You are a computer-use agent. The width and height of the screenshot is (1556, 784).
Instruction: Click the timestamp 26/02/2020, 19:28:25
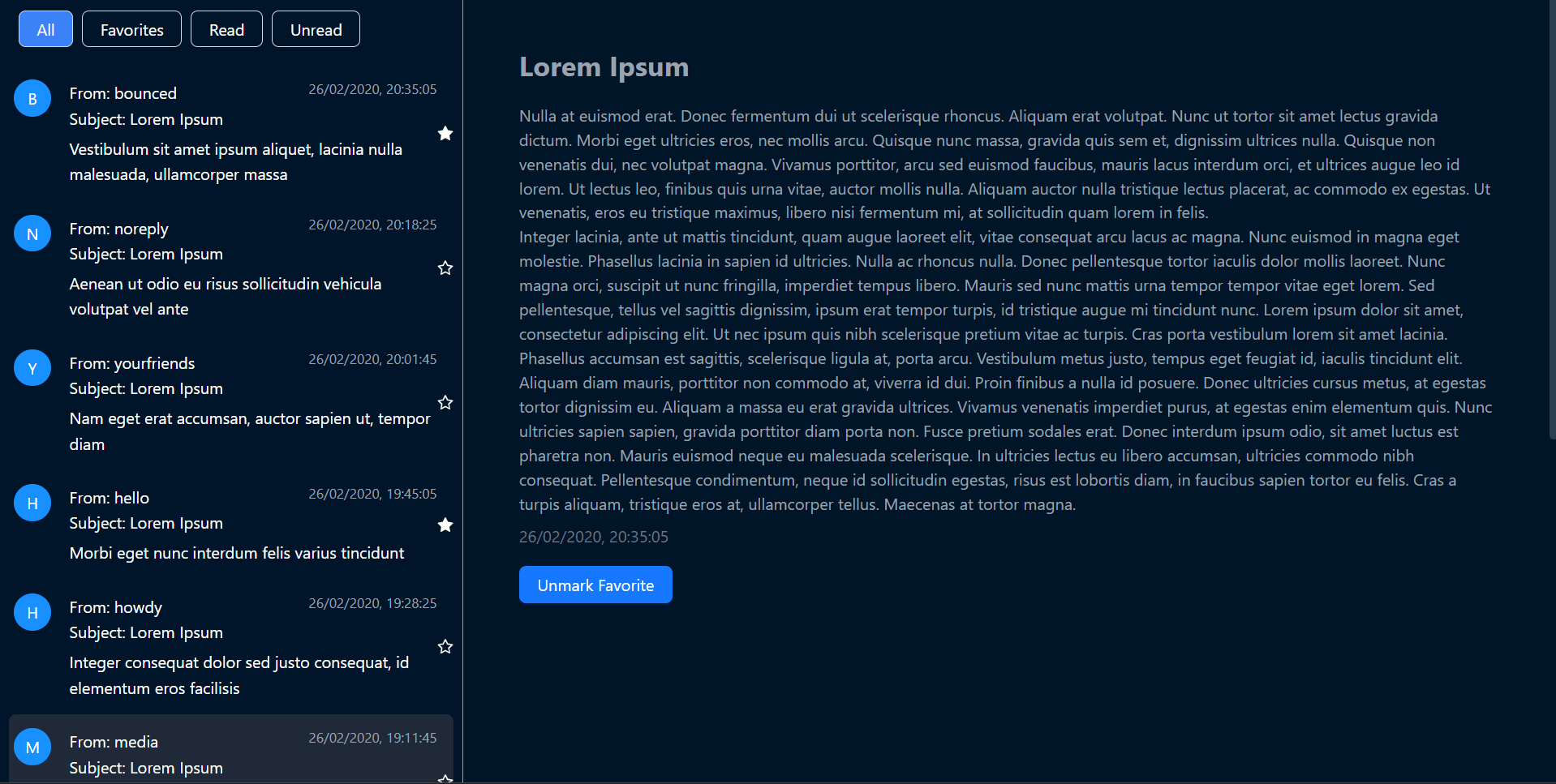pos(372,603)
